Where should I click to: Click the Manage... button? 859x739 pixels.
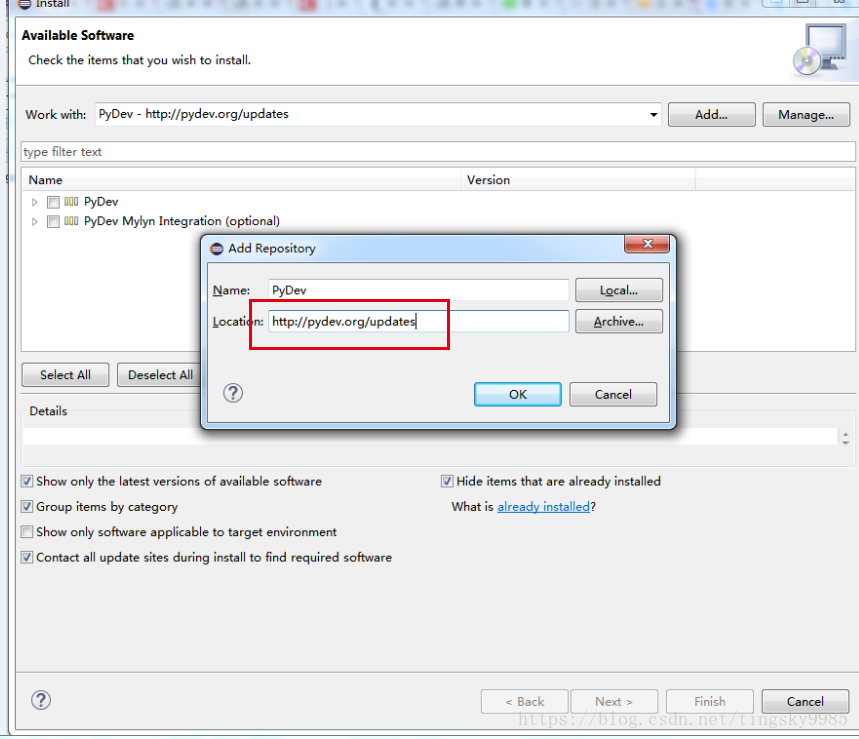point(806,114)
